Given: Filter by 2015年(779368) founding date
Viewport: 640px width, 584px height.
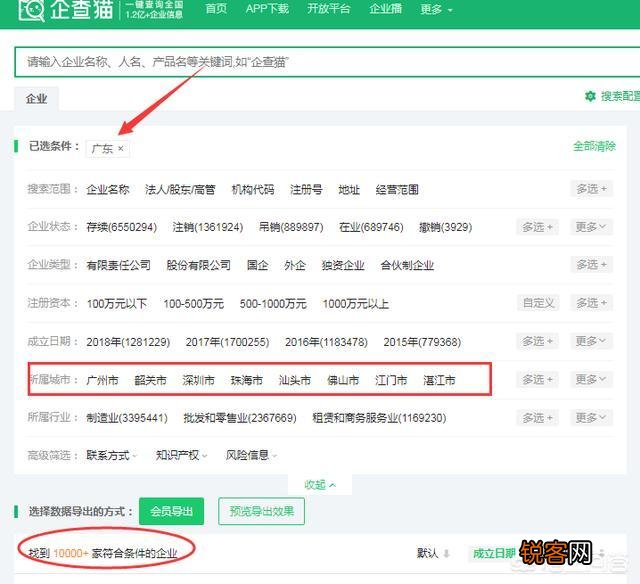Looking at the screenshot, I should click(x=422, y=342).
